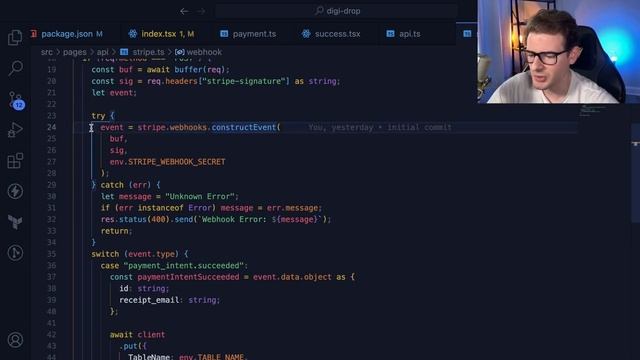Switch to the index.tsx tab
640x360 pixels.
[161, 34]
